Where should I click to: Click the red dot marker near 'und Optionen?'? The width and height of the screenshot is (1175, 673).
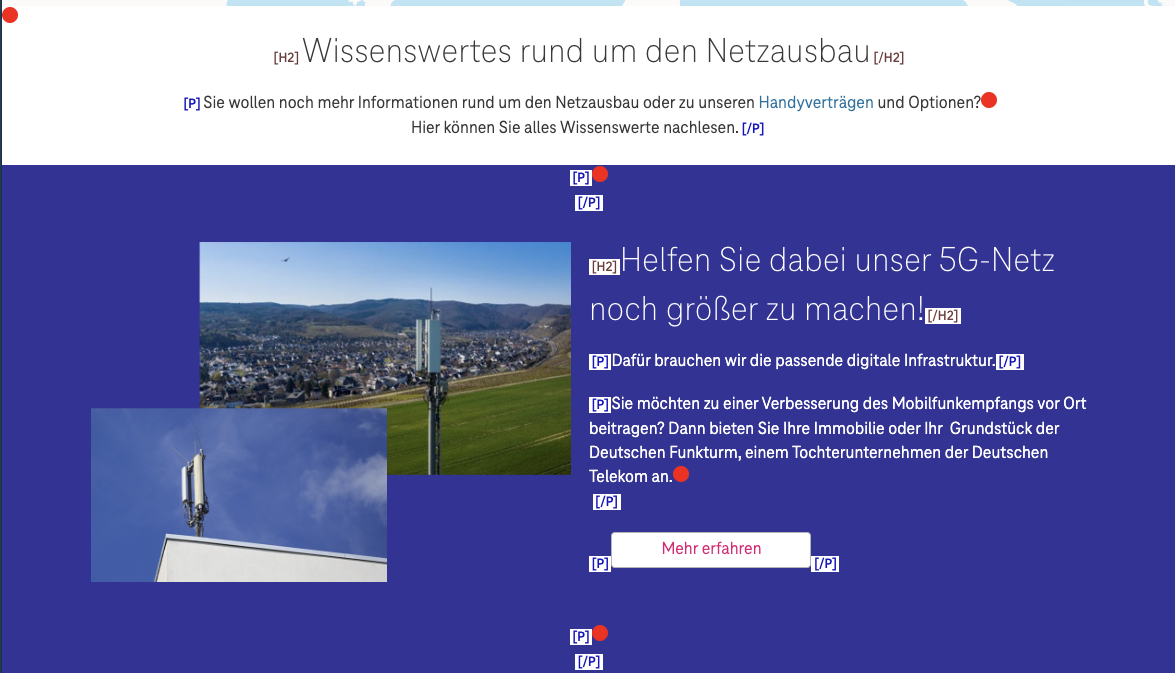click(x=988, y=99)
